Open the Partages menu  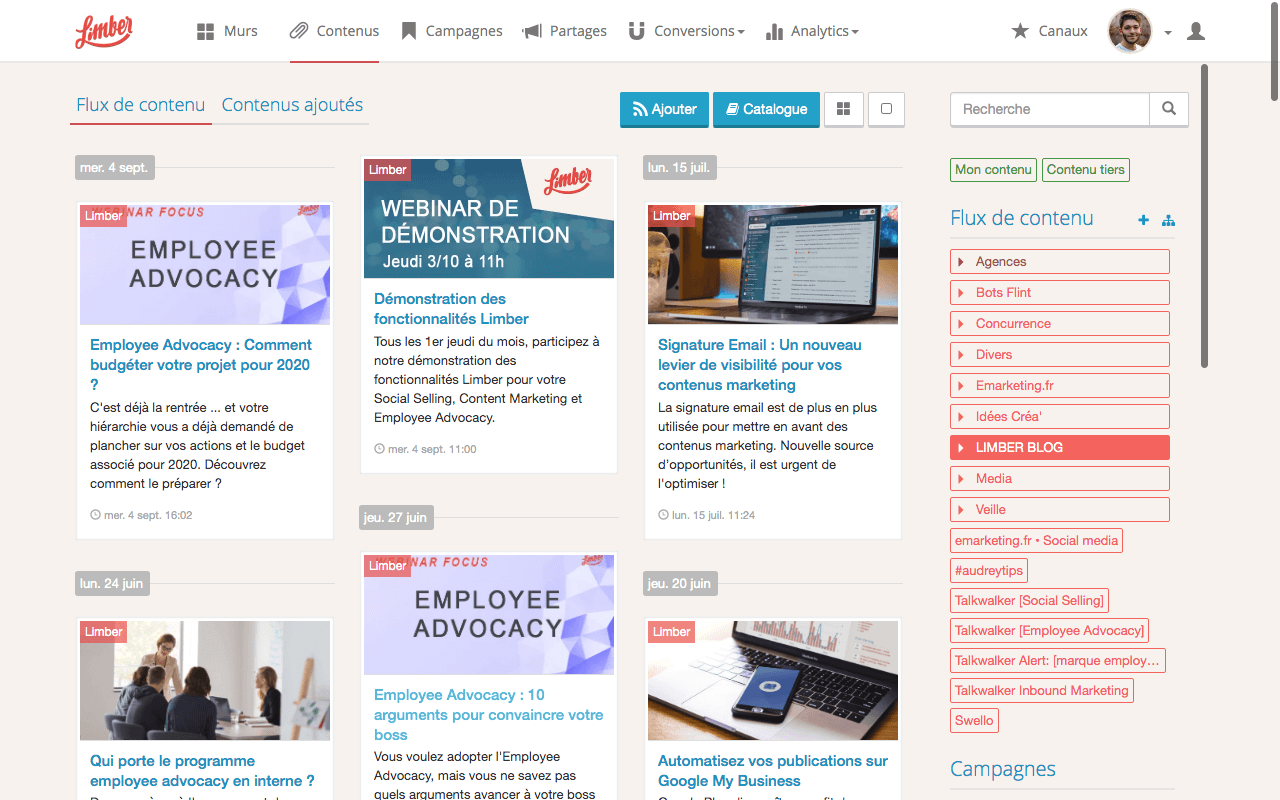tap(565, 31)
